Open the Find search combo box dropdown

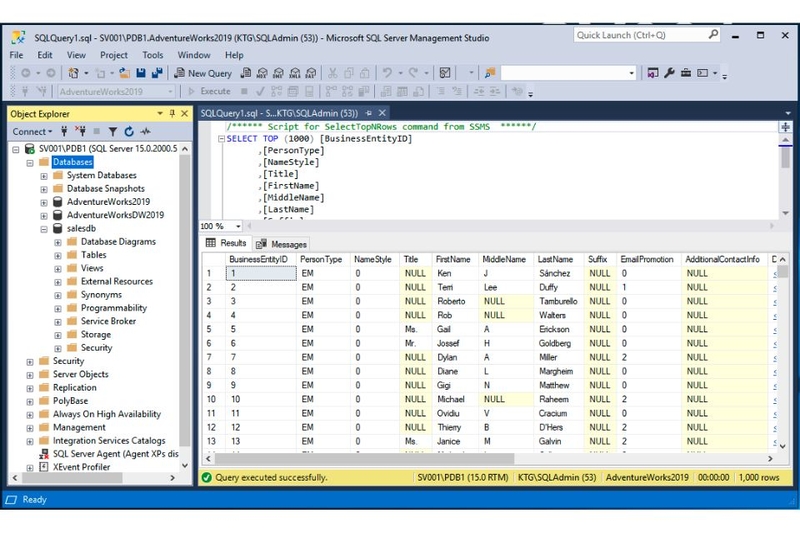(x=632, y=73)
